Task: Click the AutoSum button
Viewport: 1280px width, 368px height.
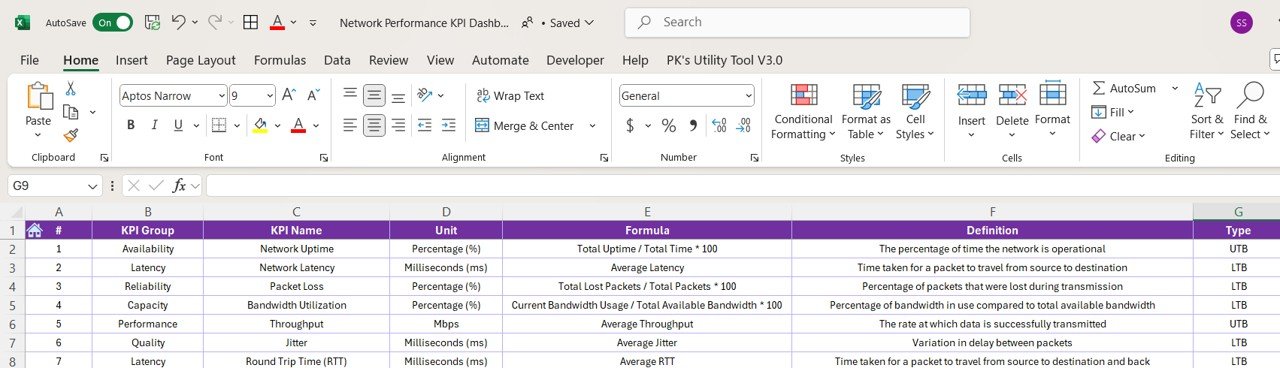Action: (1124, 88)
